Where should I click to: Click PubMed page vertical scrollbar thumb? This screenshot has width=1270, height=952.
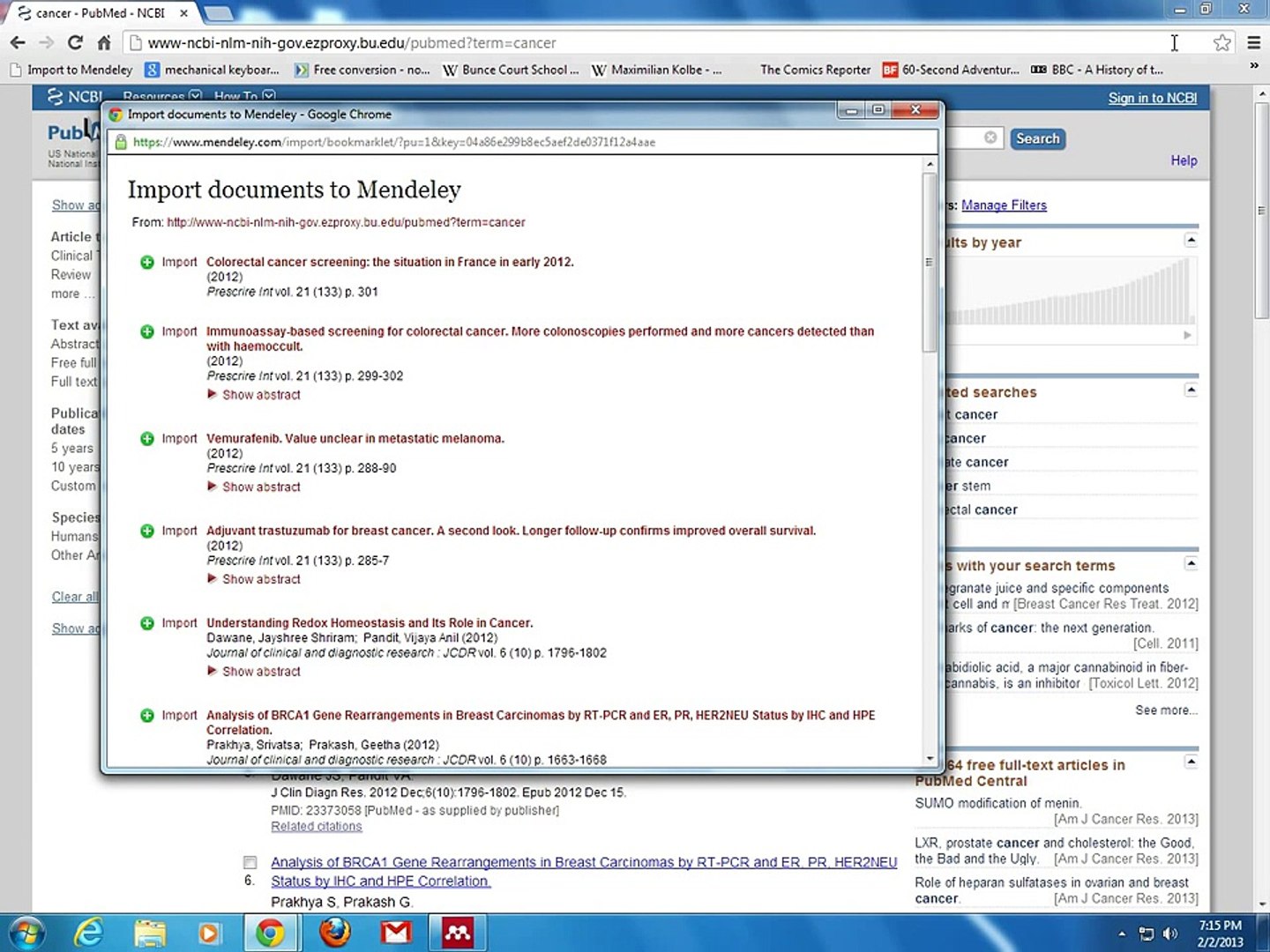[x=1261, y=210]
